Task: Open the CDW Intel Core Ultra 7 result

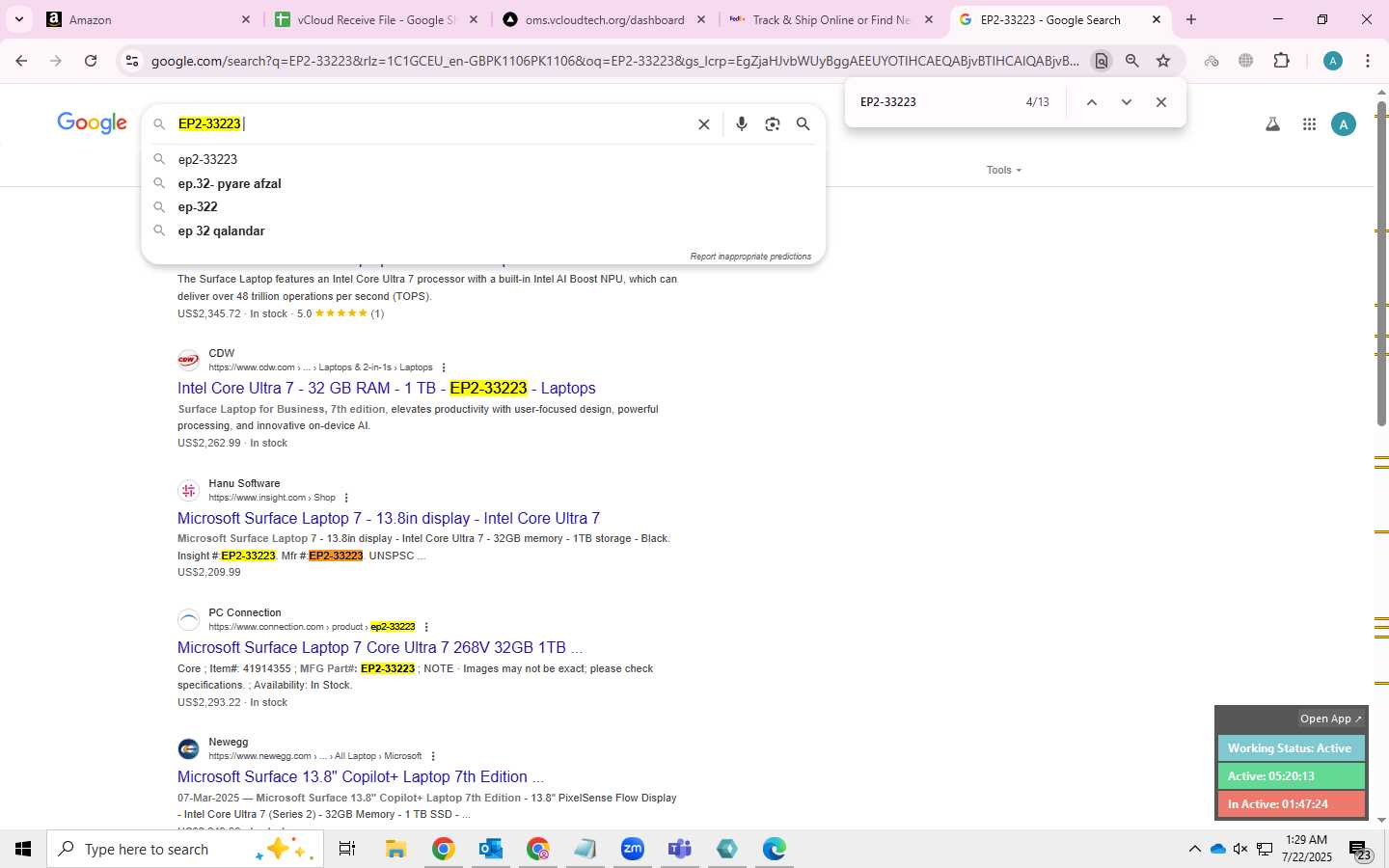Action: [387, 388]
